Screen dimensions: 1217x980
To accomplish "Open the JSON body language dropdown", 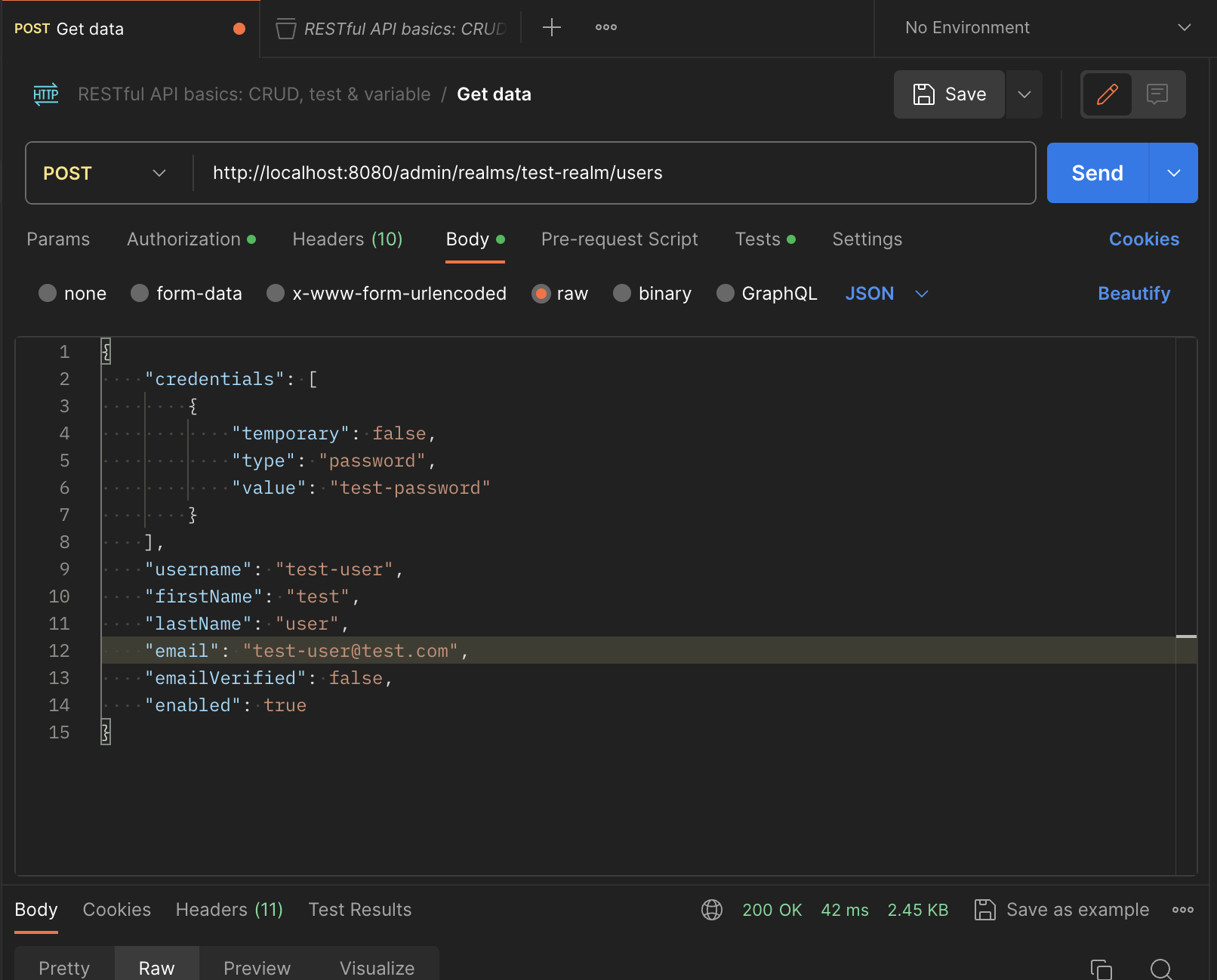I will (886, 294).
